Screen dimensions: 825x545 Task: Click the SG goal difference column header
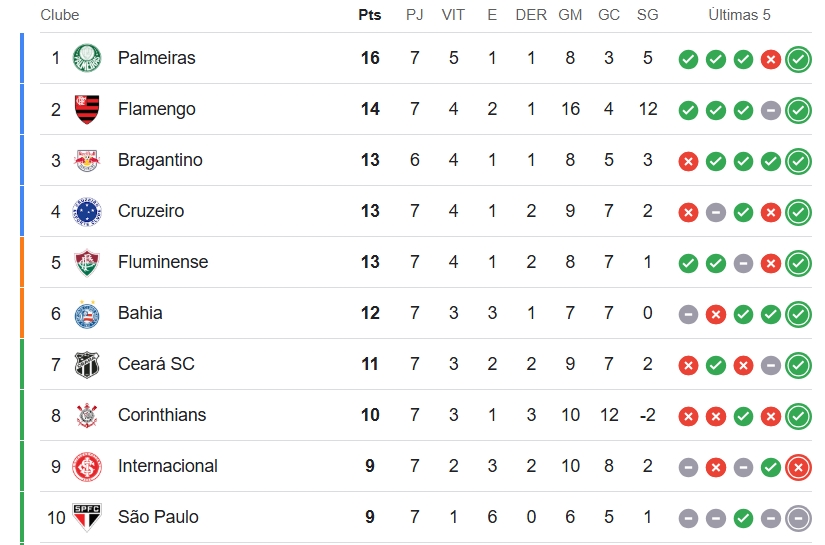648,15
